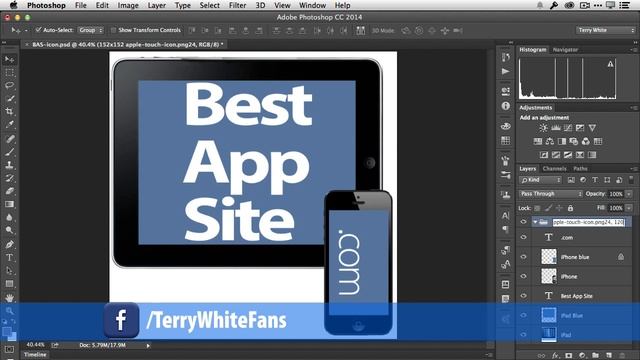
Task: Add a Channel Mixer adjustment
Action: [586, 141]
